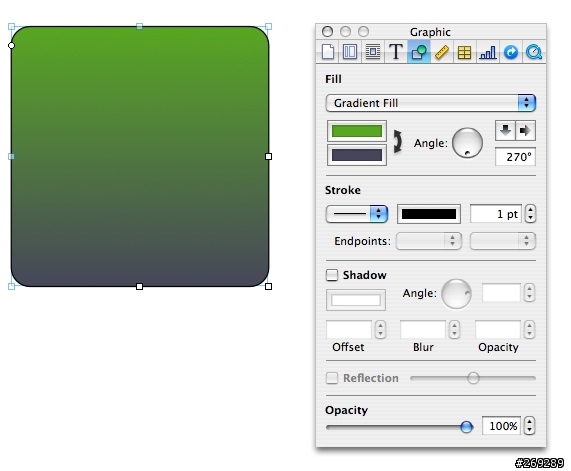Open the Table inspector tab
The image size is (571, 471).
tap(464, 52)
